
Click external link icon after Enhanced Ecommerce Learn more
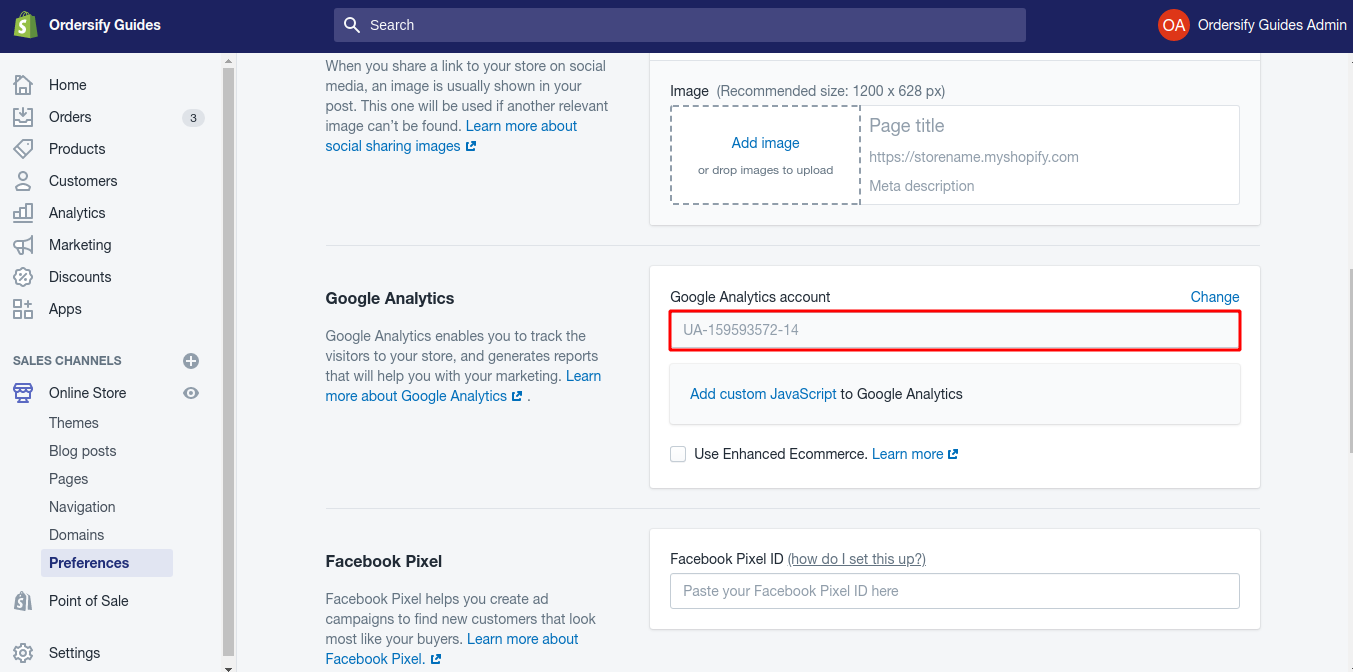click(x=953, y=454)
